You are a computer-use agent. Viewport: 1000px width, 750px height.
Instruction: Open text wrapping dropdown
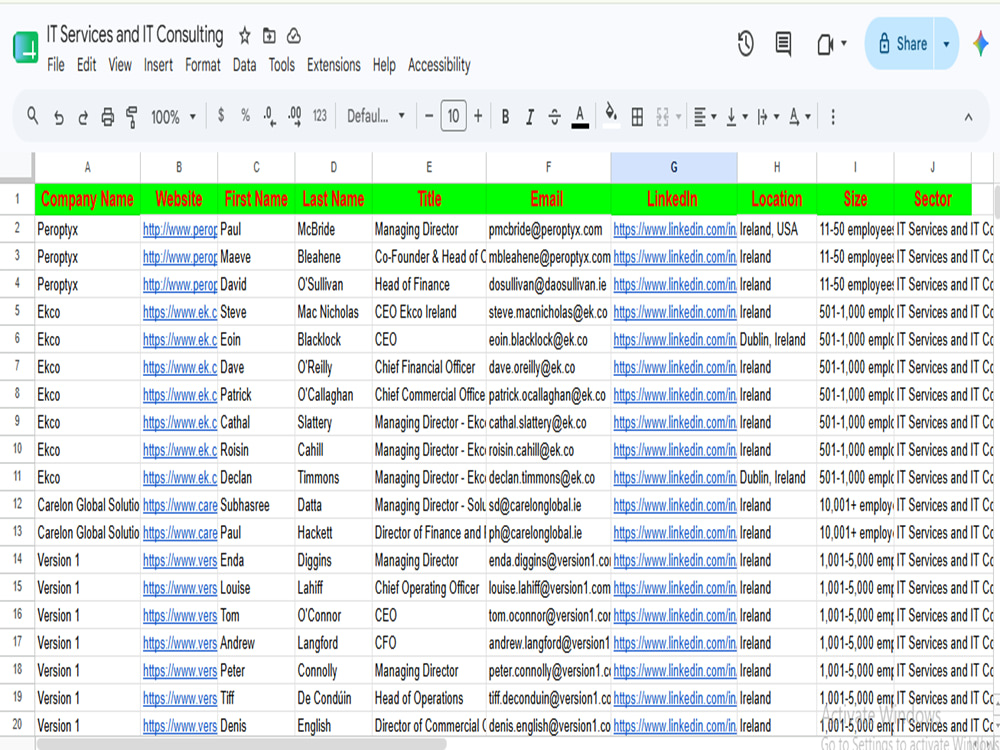point(768,117)
